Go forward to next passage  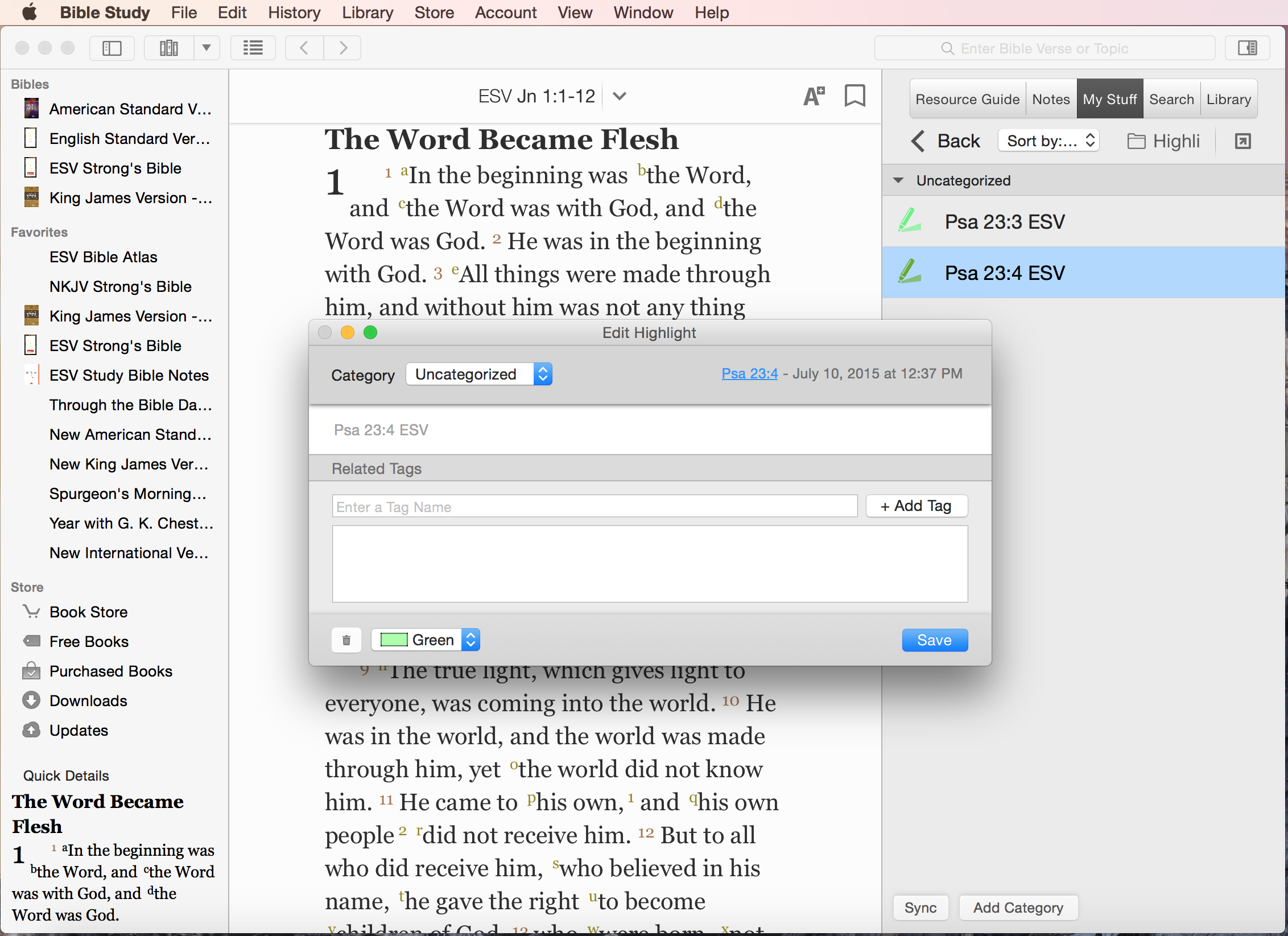click(x=342, y=48)
